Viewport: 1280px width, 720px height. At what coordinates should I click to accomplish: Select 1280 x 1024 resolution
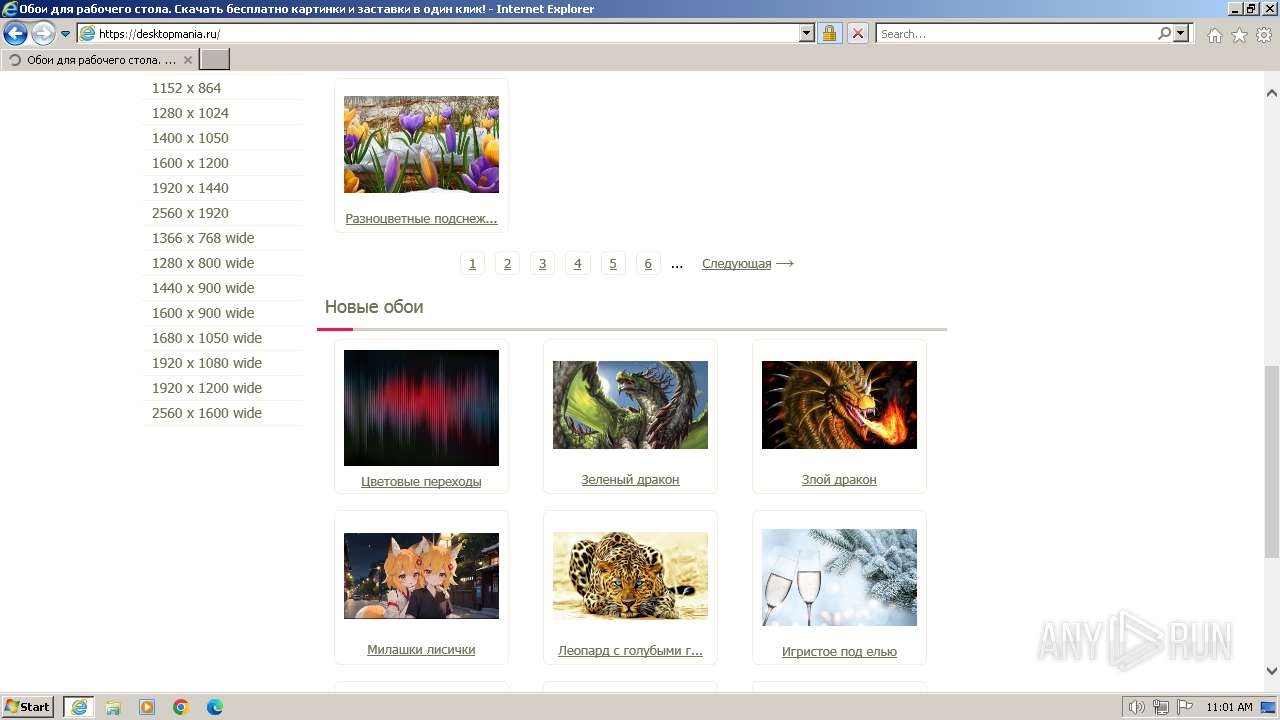(x=190, y=113)
